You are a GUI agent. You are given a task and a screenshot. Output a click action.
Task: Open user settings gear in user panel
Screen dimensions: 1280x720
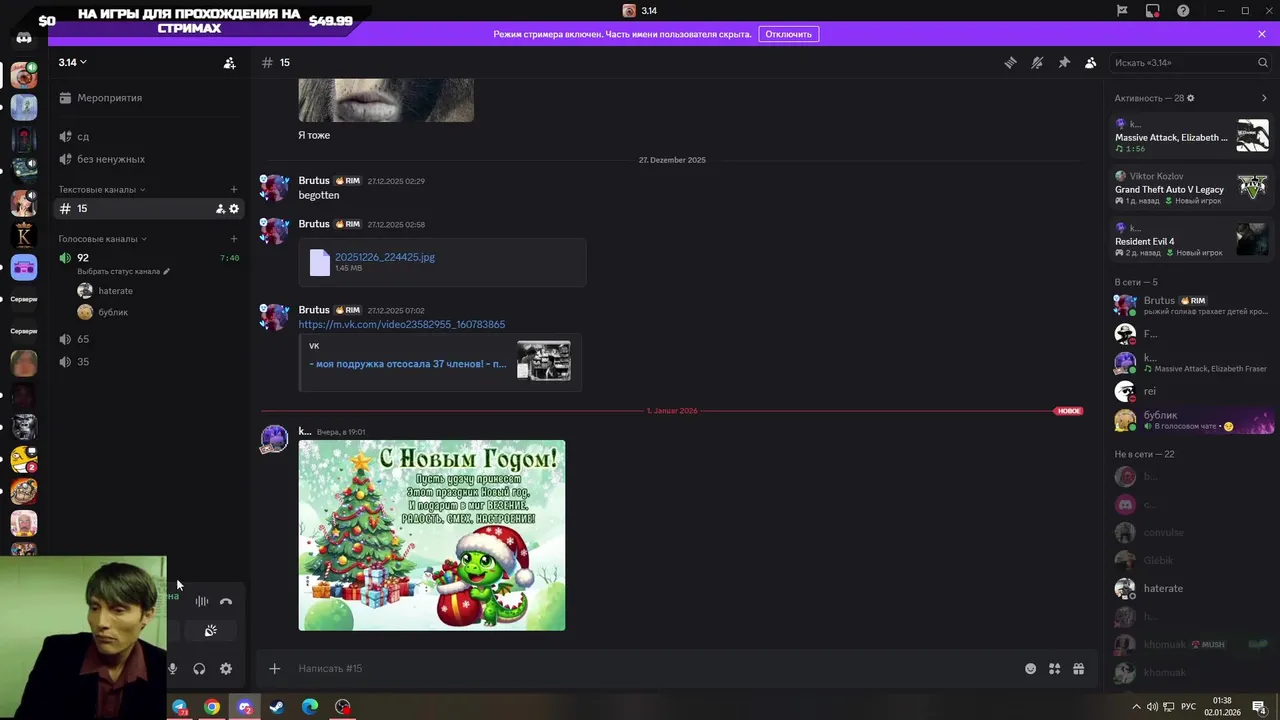click(226, 669)
